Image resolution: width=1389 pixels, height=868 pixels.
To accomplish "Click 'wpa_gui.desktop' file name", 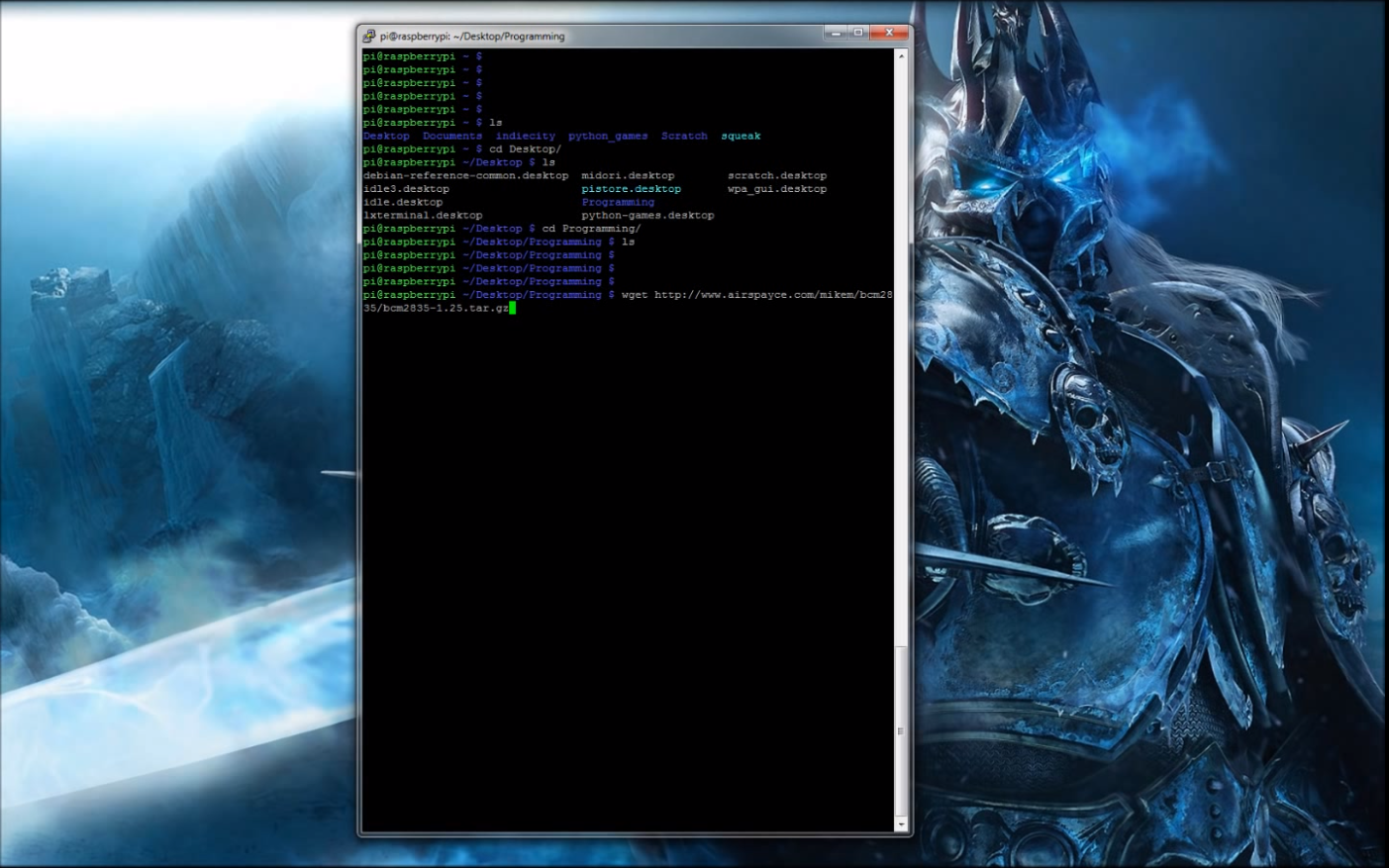I will (777, 189).
